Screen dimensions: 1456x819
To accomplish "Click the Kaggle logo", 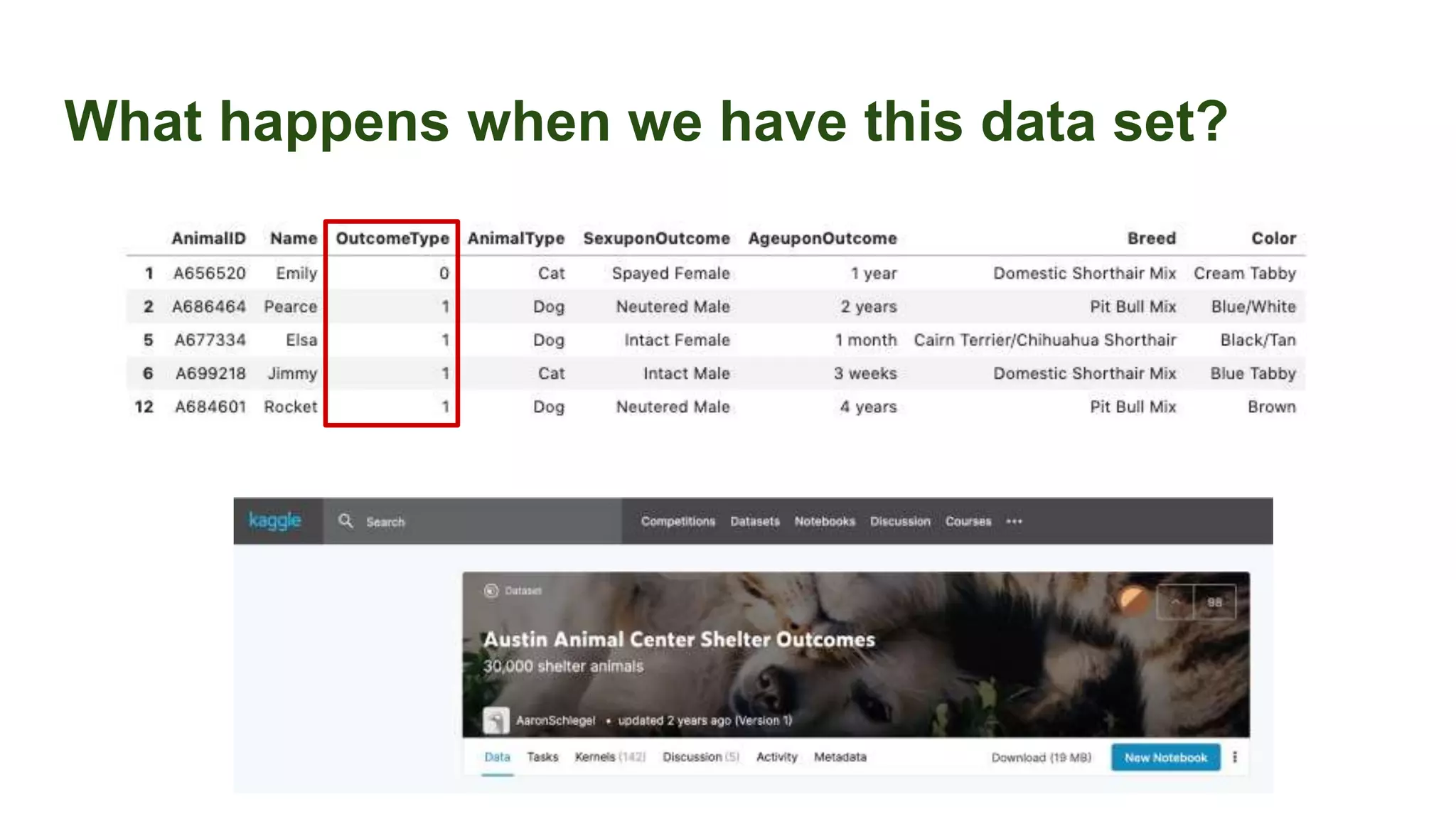I will (x=274, y=521).
